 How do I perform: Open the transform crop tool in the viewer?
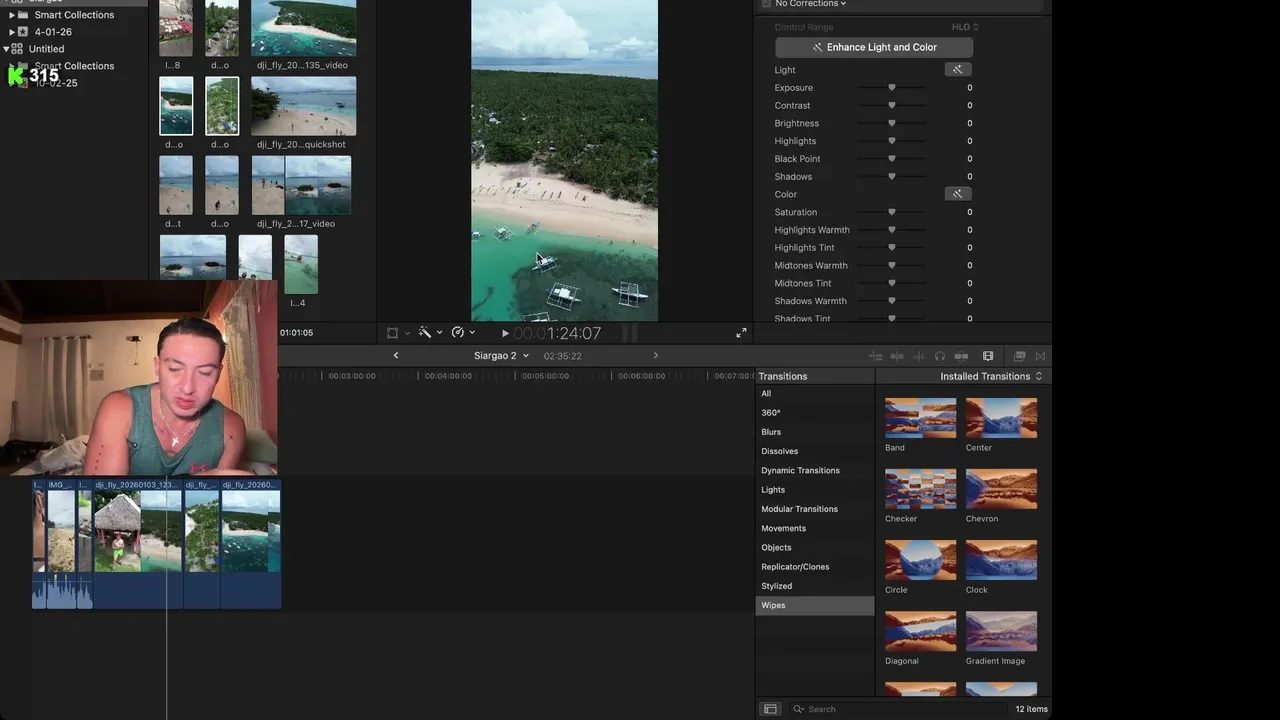[x=393, y=333]
